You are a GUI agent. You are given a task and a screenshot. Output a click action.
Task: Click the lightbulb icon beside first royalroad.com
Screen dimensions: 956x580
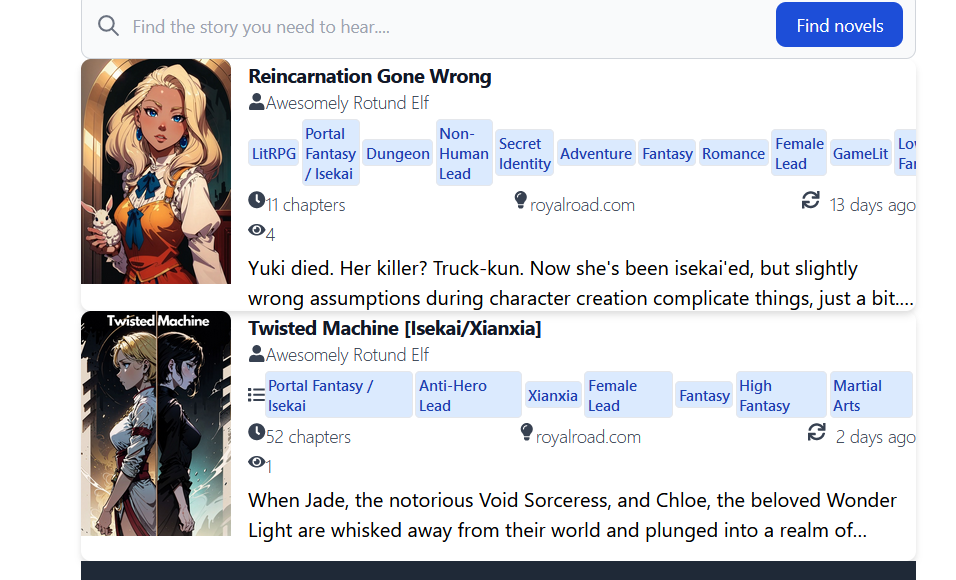tap(520, 202)
